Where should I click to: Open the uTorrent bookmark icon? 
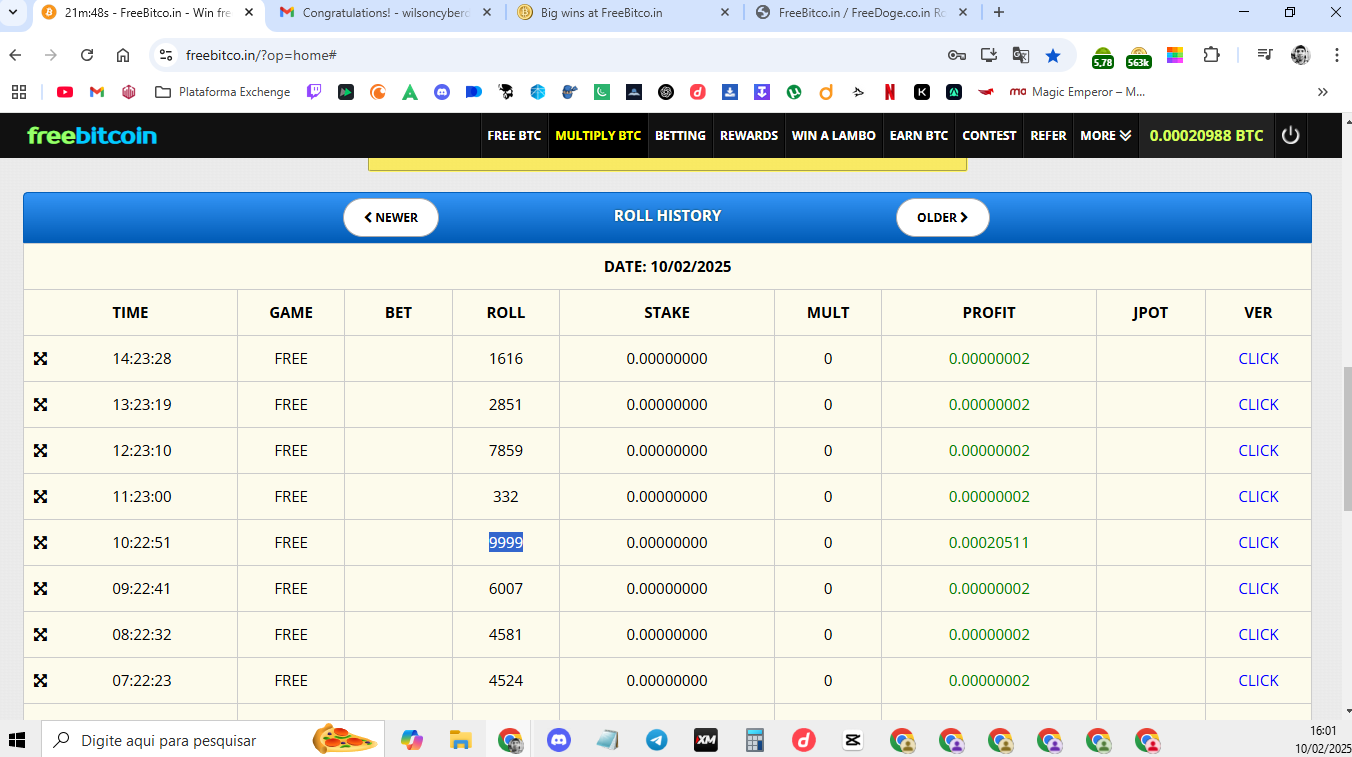[x=794, y=92]
